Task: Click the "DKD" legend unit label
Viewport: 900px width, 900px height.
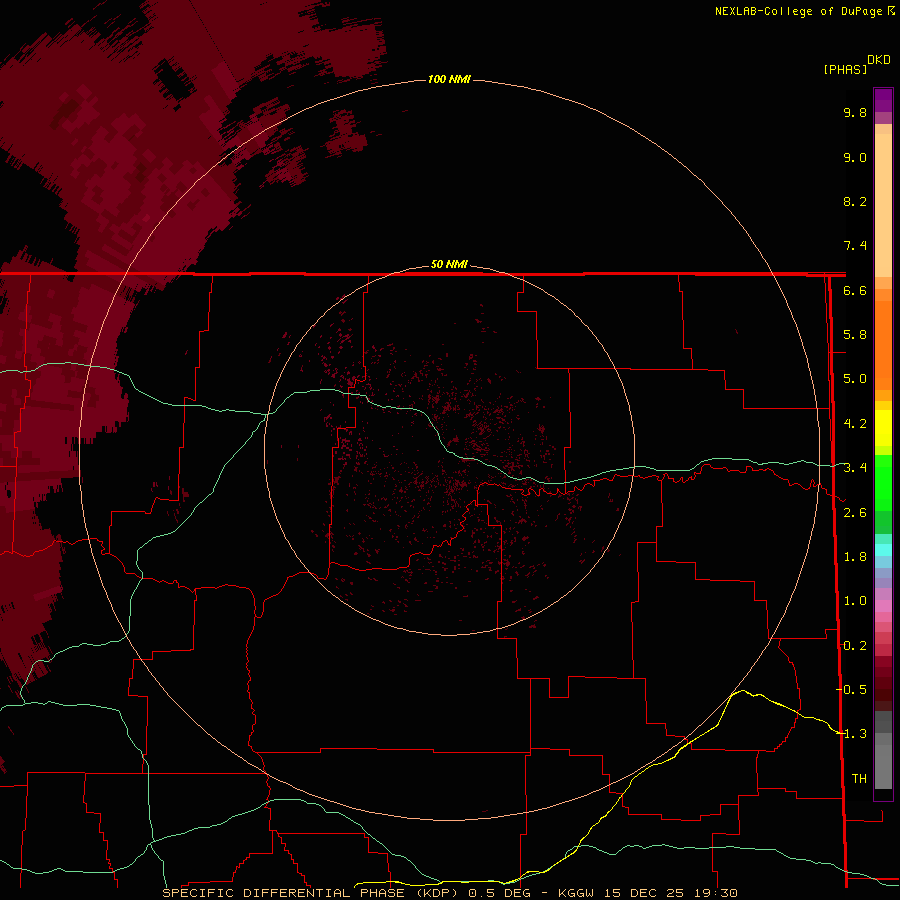Action: click(879, 59)
